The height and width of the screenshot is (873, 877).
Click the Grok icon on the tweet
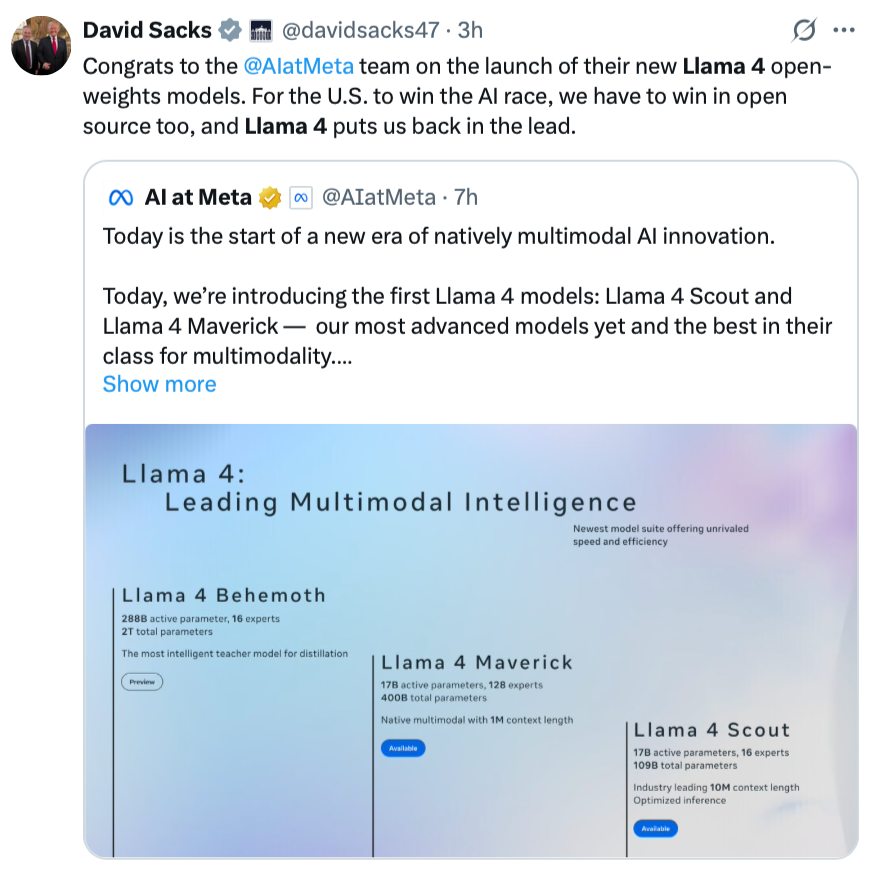803,30
